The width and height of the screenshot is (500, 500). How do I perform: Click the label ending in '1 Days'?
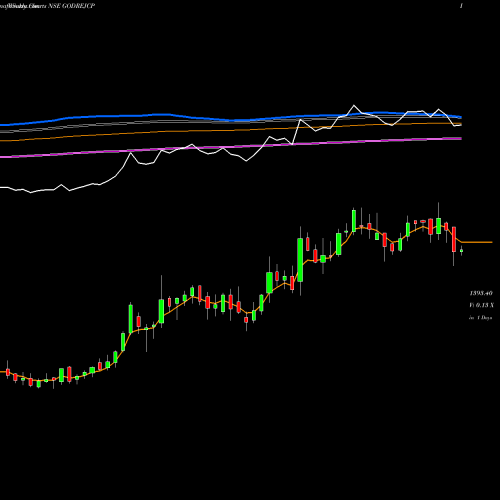[480, 318]
